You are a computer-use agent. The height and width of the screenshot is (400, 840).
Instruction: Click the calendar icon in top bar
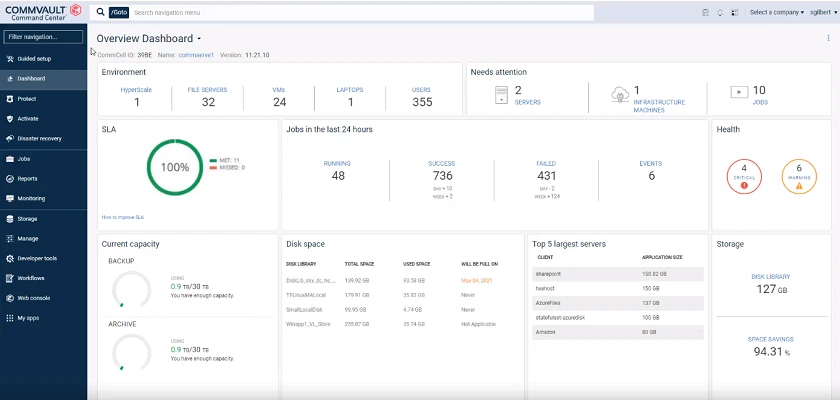[x=706, y=12]
